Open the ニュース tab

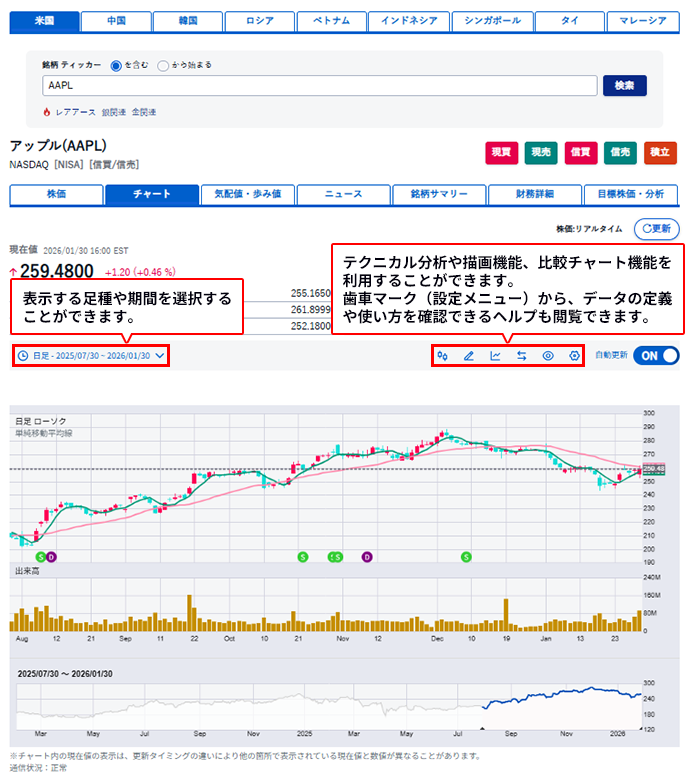[344, 194]
